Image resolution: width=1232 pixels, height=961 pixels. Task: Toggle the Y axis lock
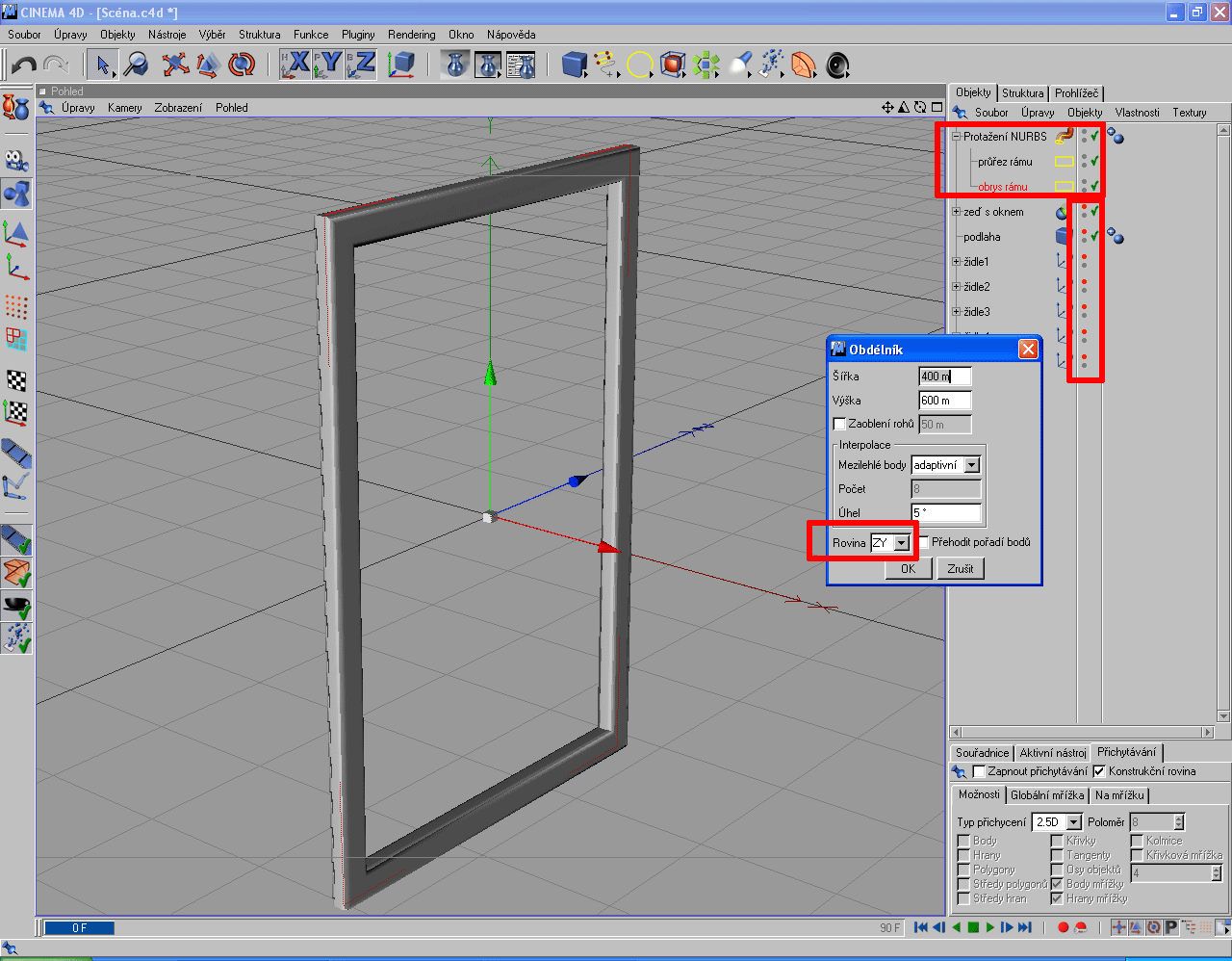[x=328, y=65]
